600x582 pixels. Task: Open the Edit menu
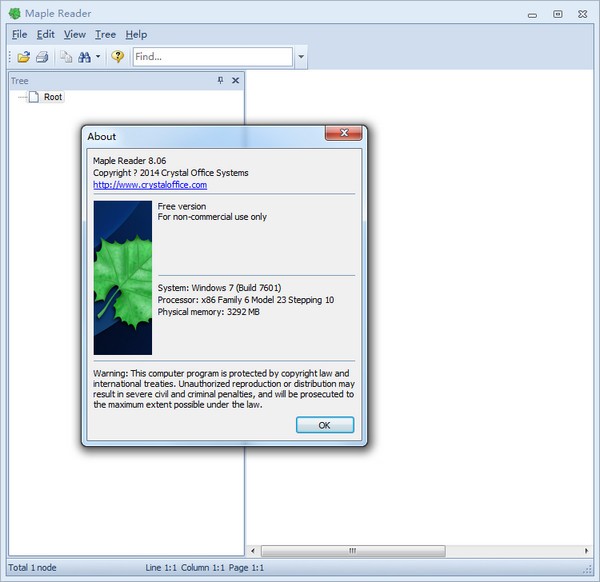(x=46, y=34)
